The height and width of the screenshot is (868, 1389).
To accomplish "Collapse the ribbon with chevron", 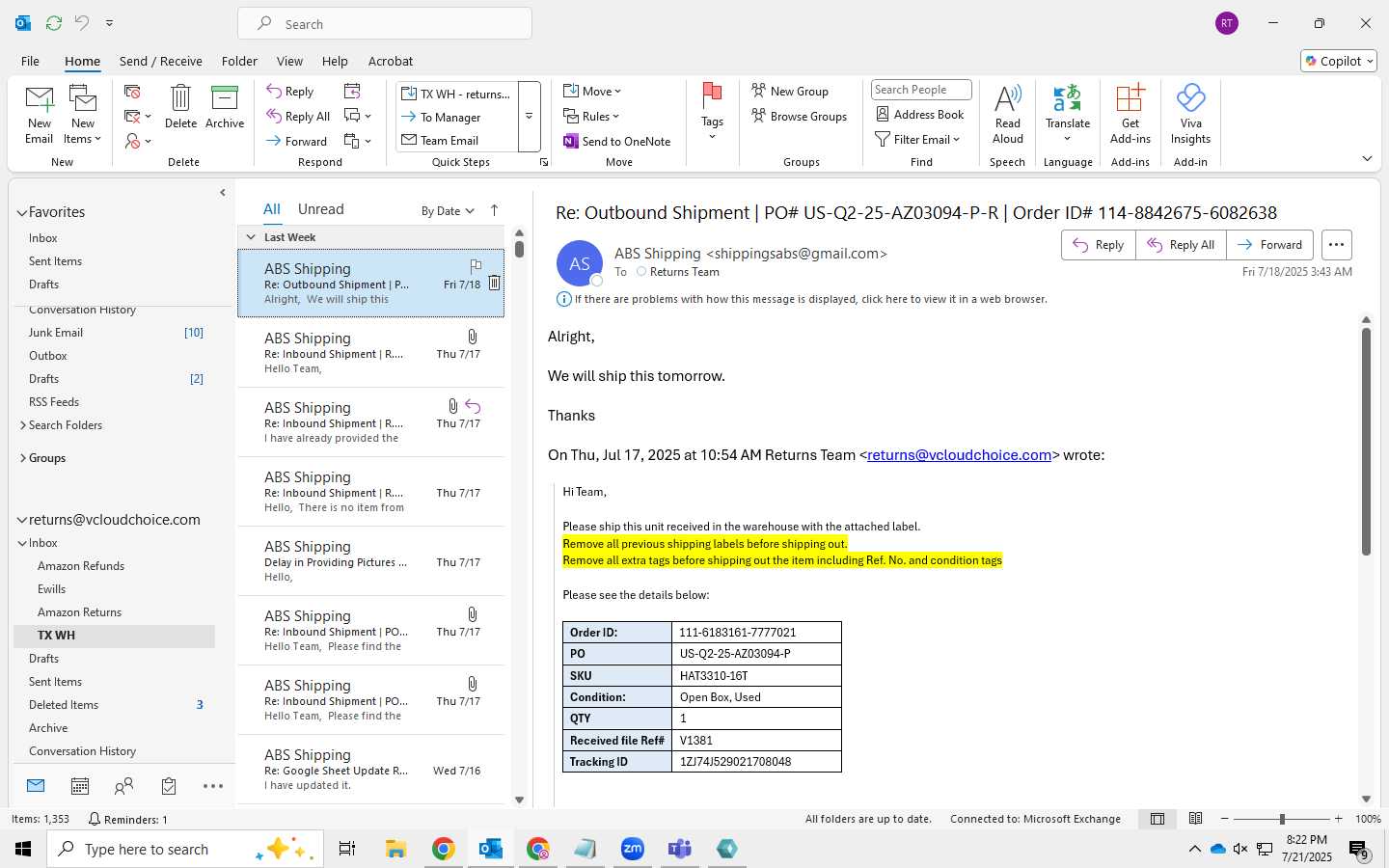I will pos(1367,158).
